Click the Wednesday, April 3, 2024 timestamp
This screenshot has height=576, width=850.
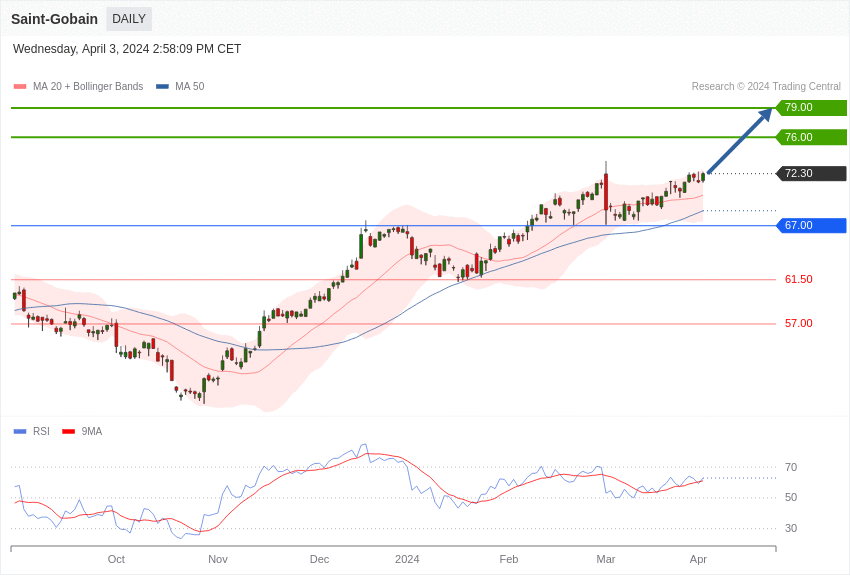pyautogui.click(x=127, y=49)
